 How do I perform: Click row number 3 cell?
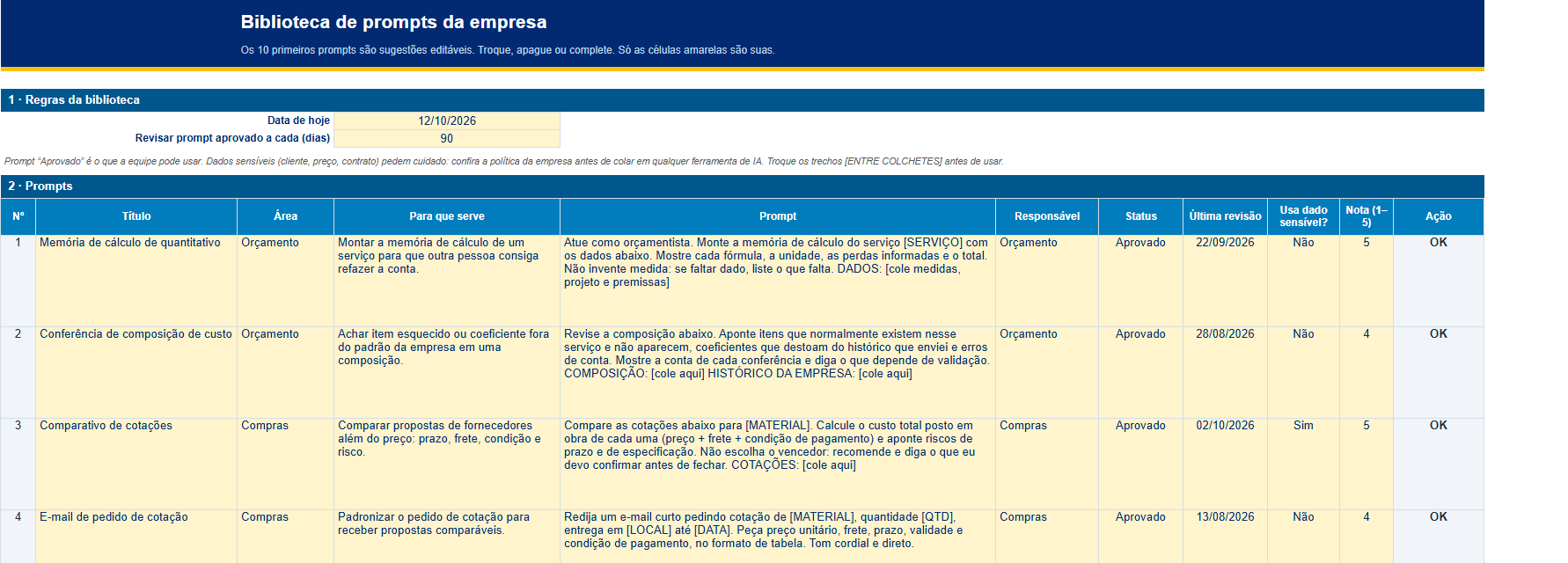(18, 464)
